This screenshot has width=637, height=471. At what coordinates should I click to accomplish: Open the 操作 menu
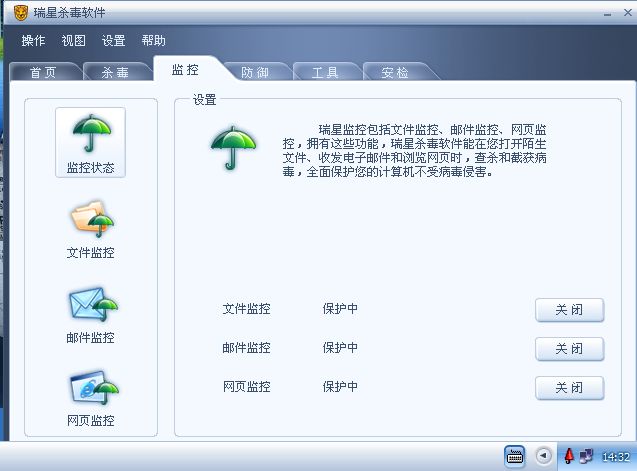pos(33,40)
